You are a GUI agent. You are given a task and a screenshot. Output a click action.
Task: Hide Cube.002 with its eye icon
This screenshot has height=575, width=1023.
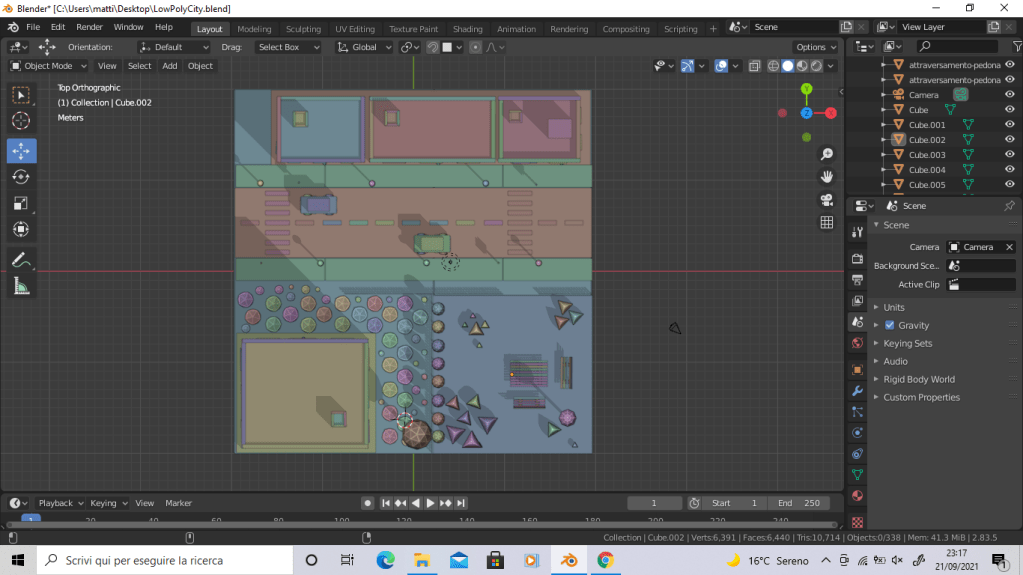(1009, 140)
